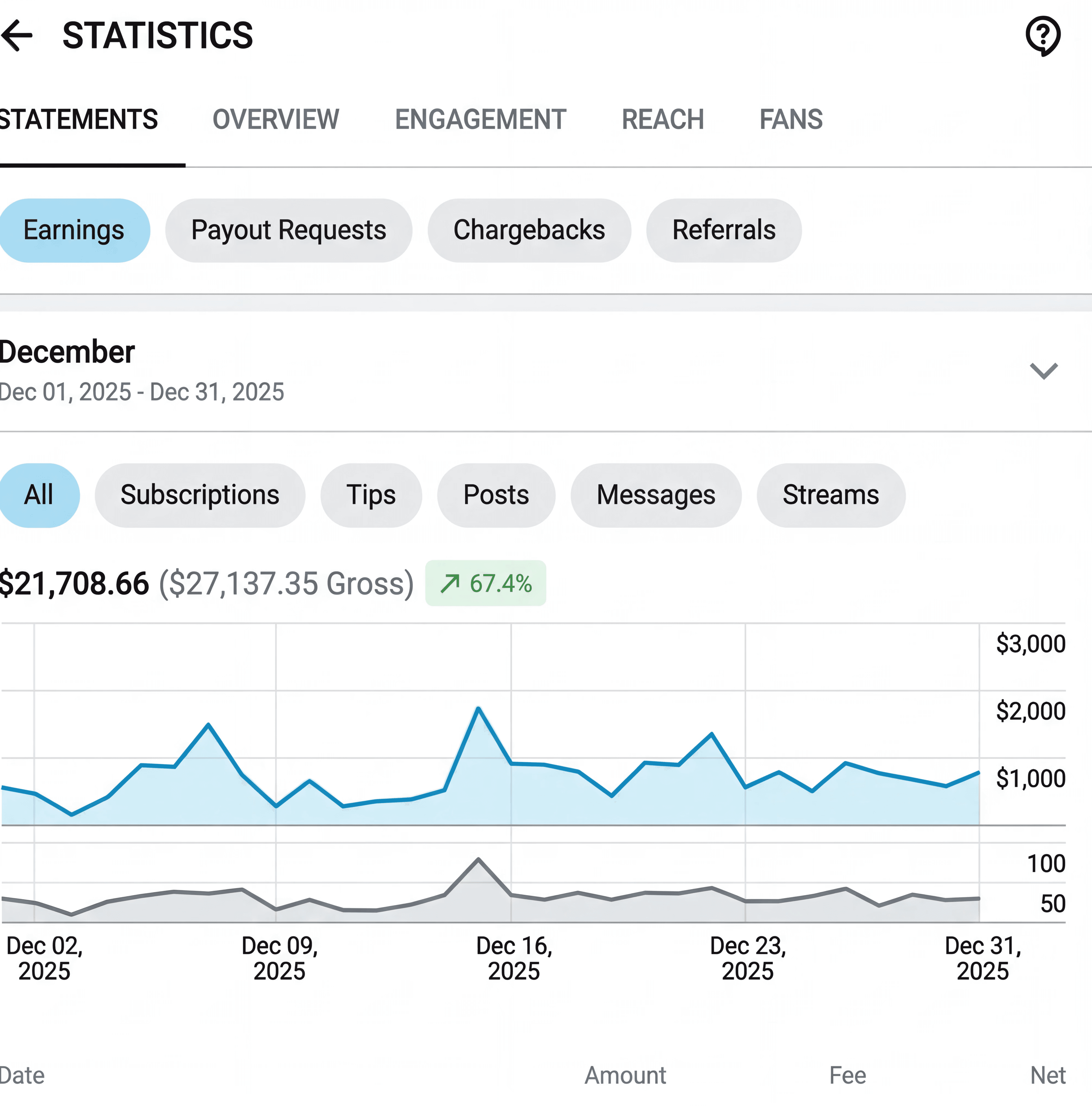Viewport: 1092px width, 1107px height.
Task: Show only Posts earnings
Action: pos(496,495)
